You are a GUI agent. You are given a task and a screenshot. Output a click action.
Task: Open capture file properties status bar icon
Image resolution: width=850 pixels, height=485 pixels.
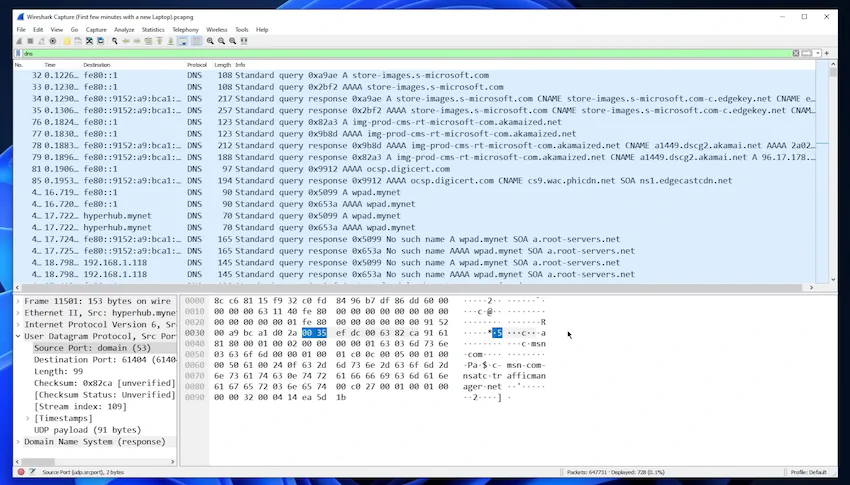point(32,472)
